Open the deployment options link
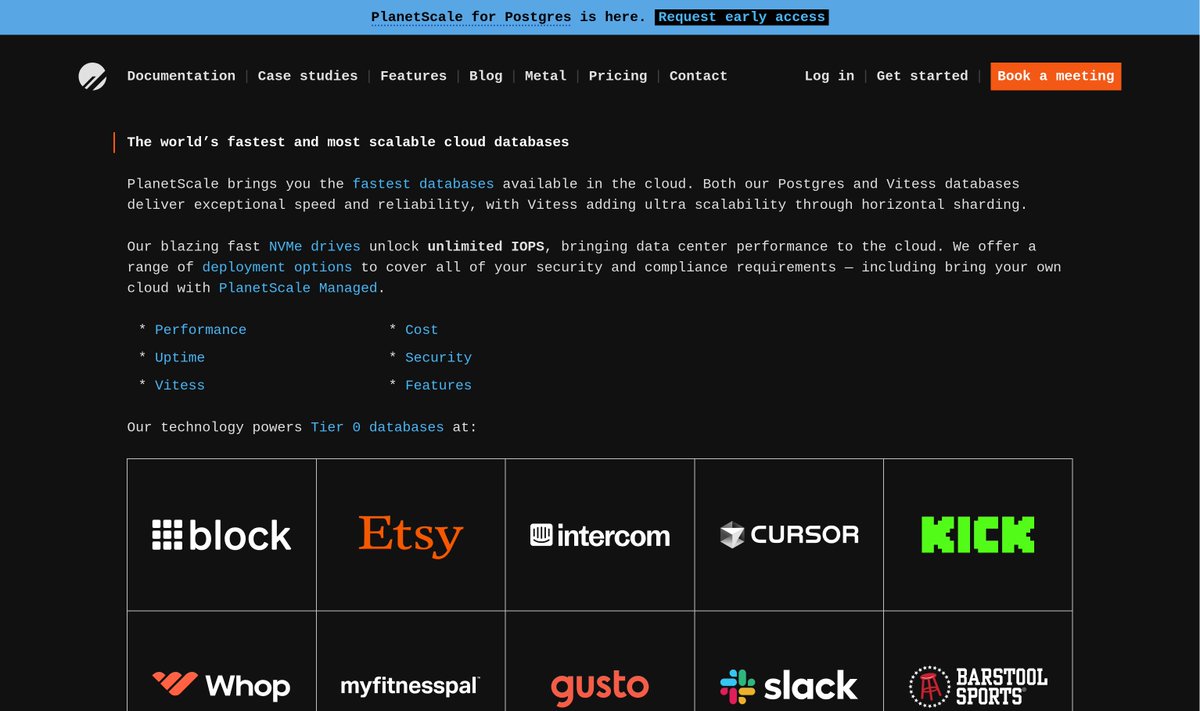 277,267
